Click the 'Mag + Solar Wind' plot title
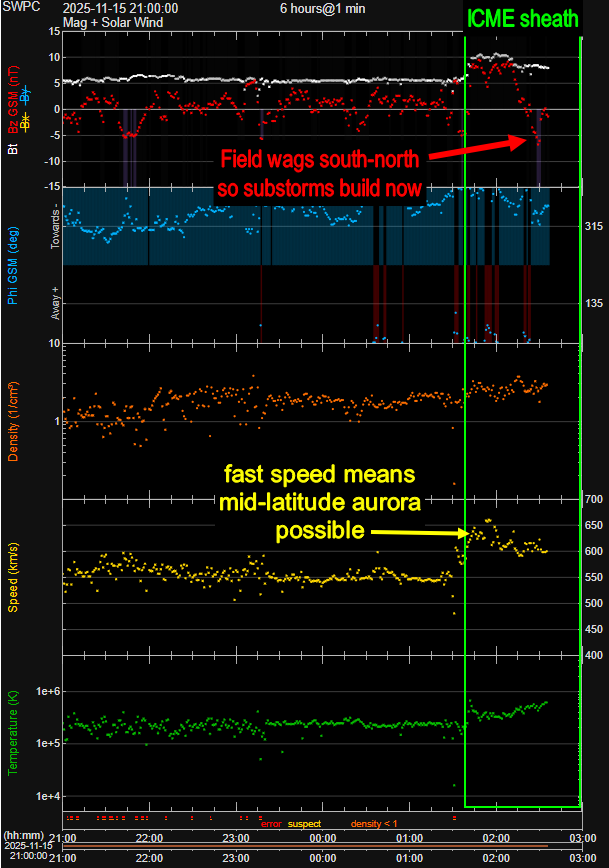Image resolution: width=609 pixels, height=868 pixels. tap(113, 23)
